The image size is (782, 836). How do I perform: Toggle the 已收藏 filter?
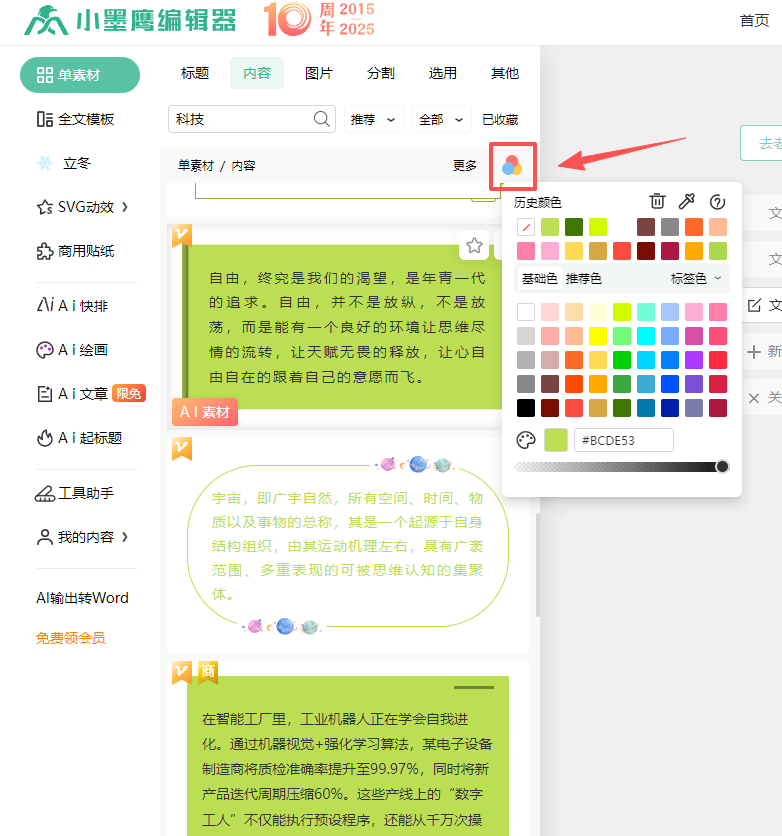pos(500,120)
